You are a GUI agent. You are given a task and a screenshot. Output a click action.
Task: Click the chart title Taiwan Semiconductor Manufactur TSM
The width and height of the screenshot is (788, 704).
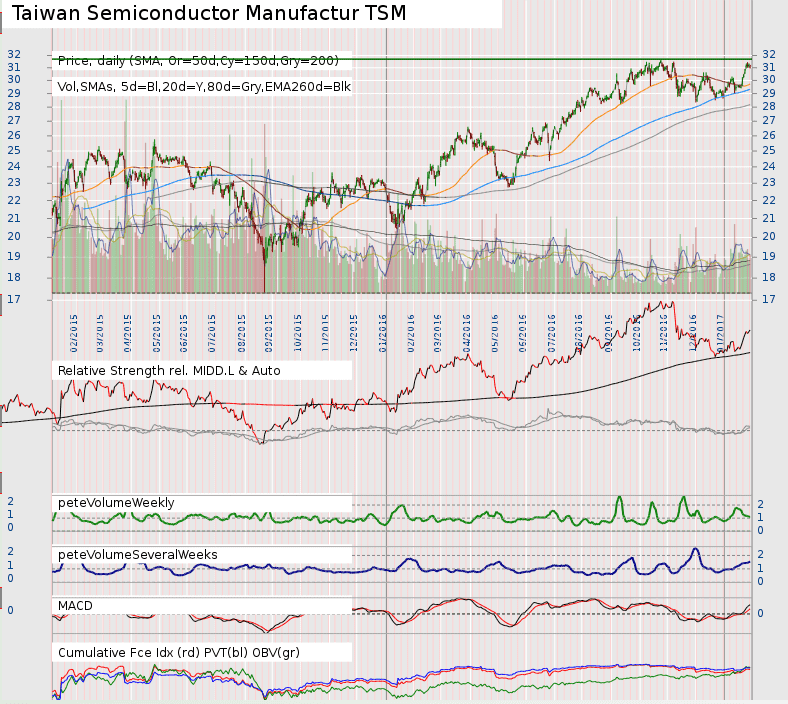point(209,13)
